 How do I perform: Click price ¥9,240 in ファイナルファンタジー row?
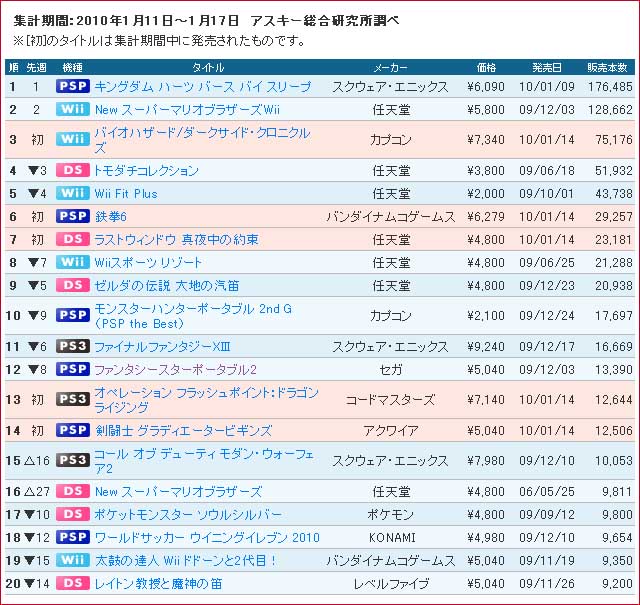point(486,347)
